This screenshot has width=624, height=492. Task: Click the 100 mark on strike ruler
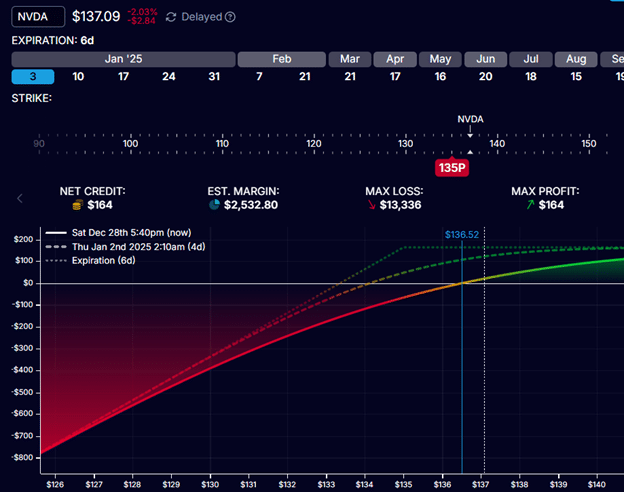pos(131,144)
